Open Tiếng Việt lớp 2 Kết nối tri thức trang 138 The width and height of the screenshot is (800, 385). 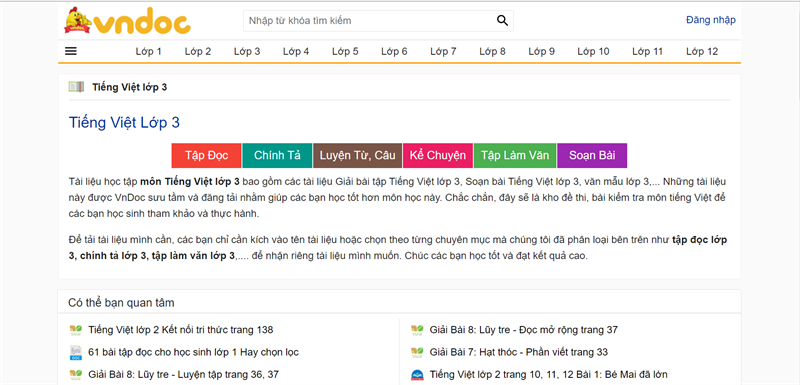pos(181,330)
